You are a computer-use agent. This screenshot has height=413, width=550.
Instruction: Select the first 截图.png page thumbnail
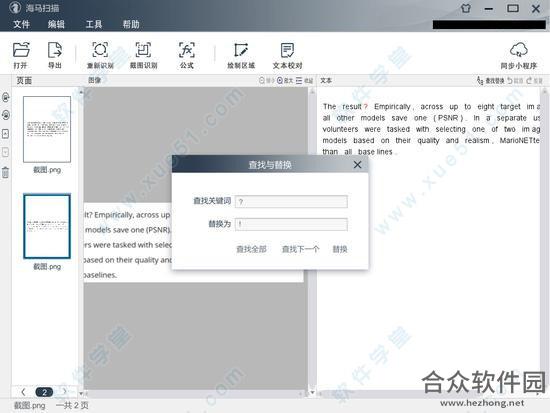pos(47,129)
